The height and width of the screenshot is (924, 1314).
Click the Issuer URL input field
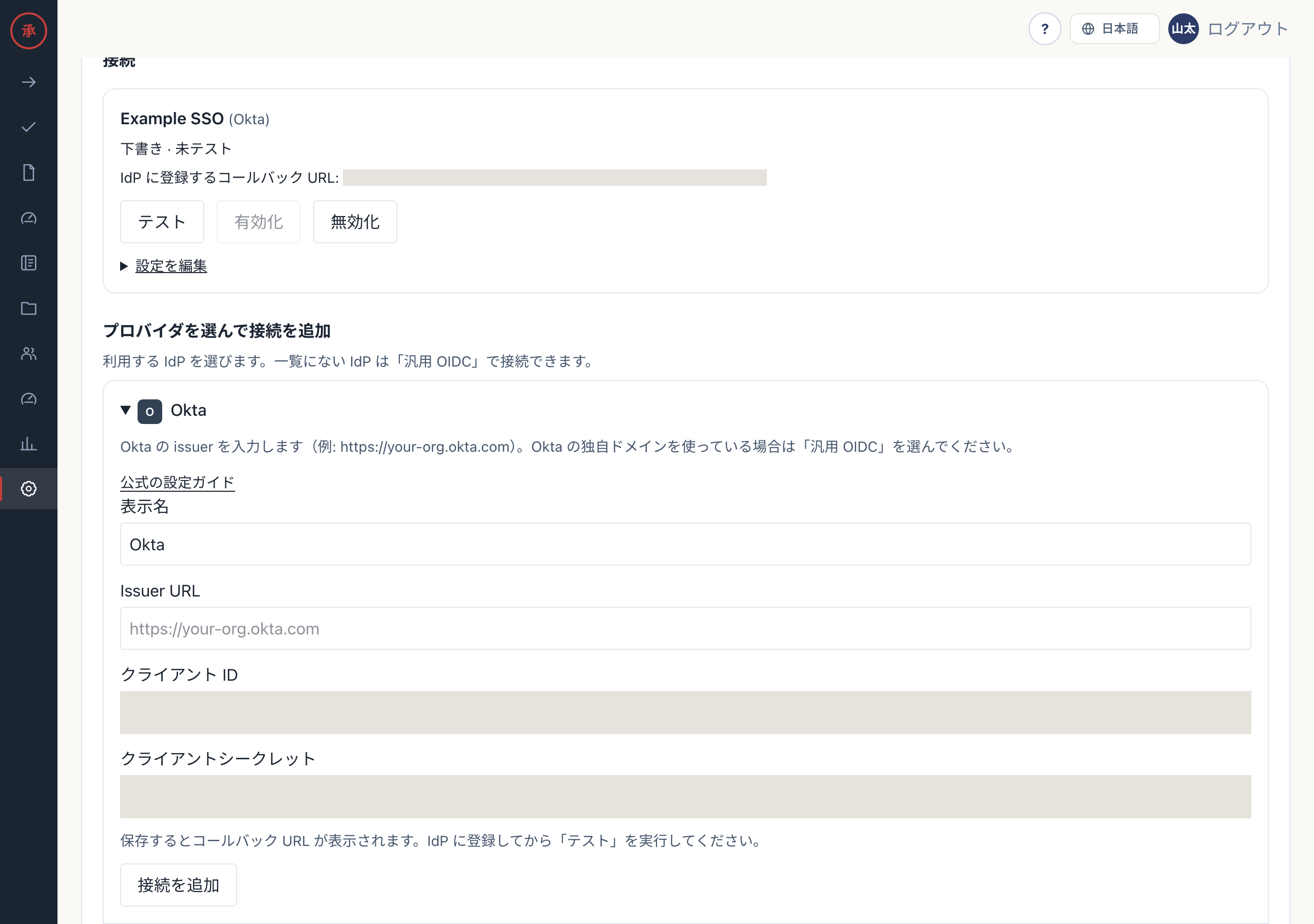click(686, 628)
